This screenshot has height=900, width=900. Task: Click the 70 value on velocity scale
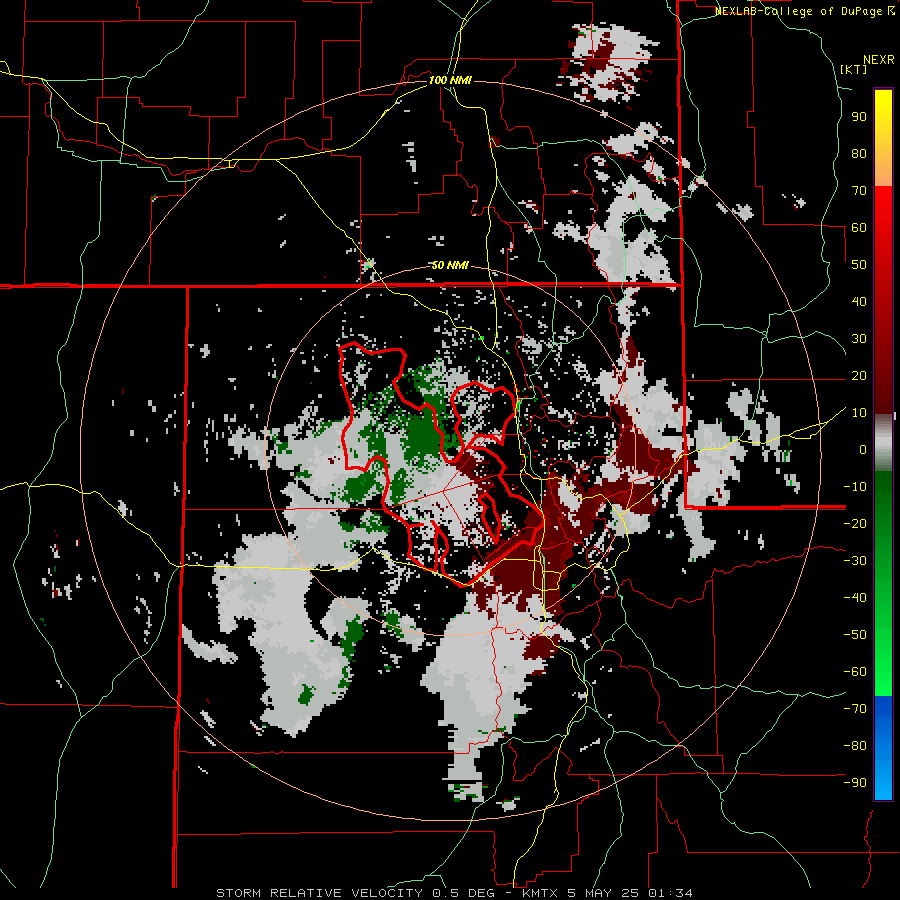click(x=859, y=191)
